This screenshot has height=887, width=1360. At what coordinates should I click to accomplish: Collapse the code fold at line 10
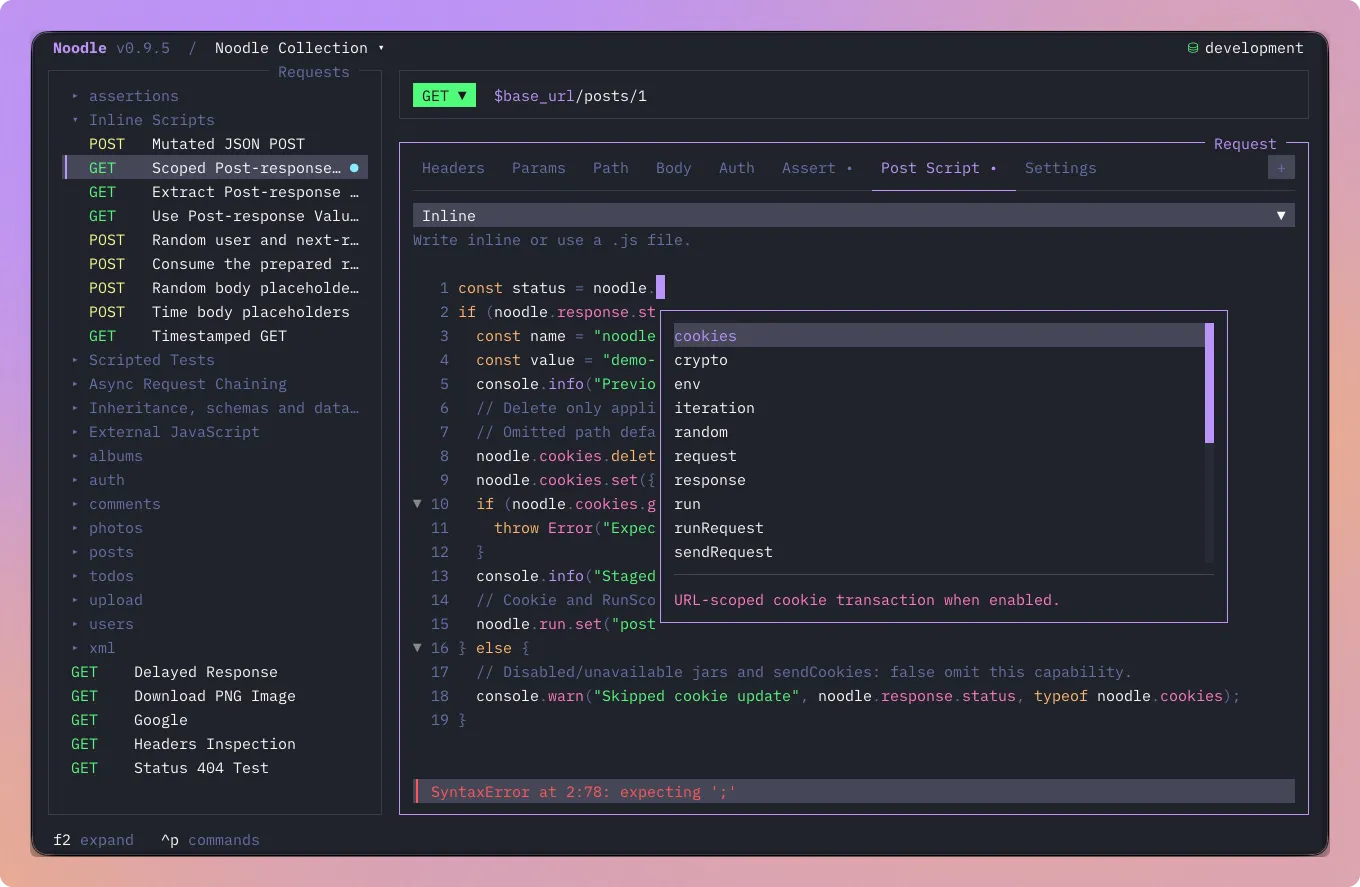(x=418, y=504)
